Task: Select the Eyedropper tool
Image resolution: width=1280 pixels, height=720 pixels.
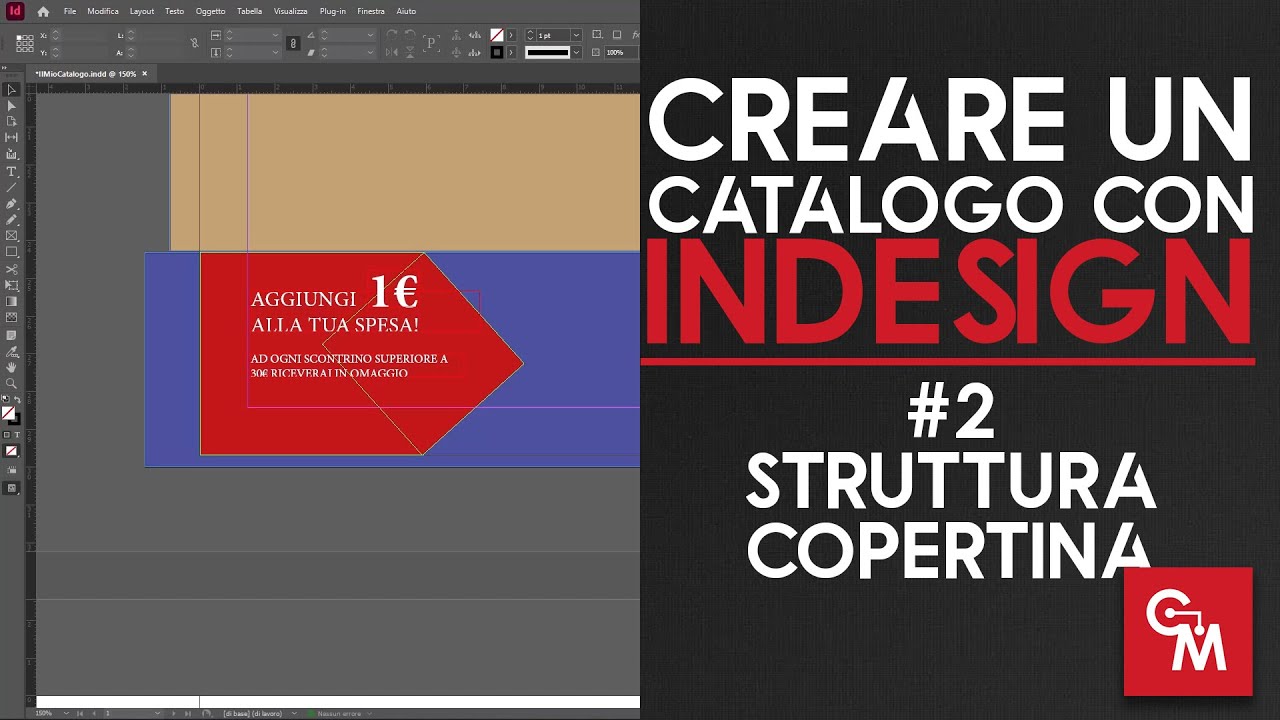Action: pos(12,352)
